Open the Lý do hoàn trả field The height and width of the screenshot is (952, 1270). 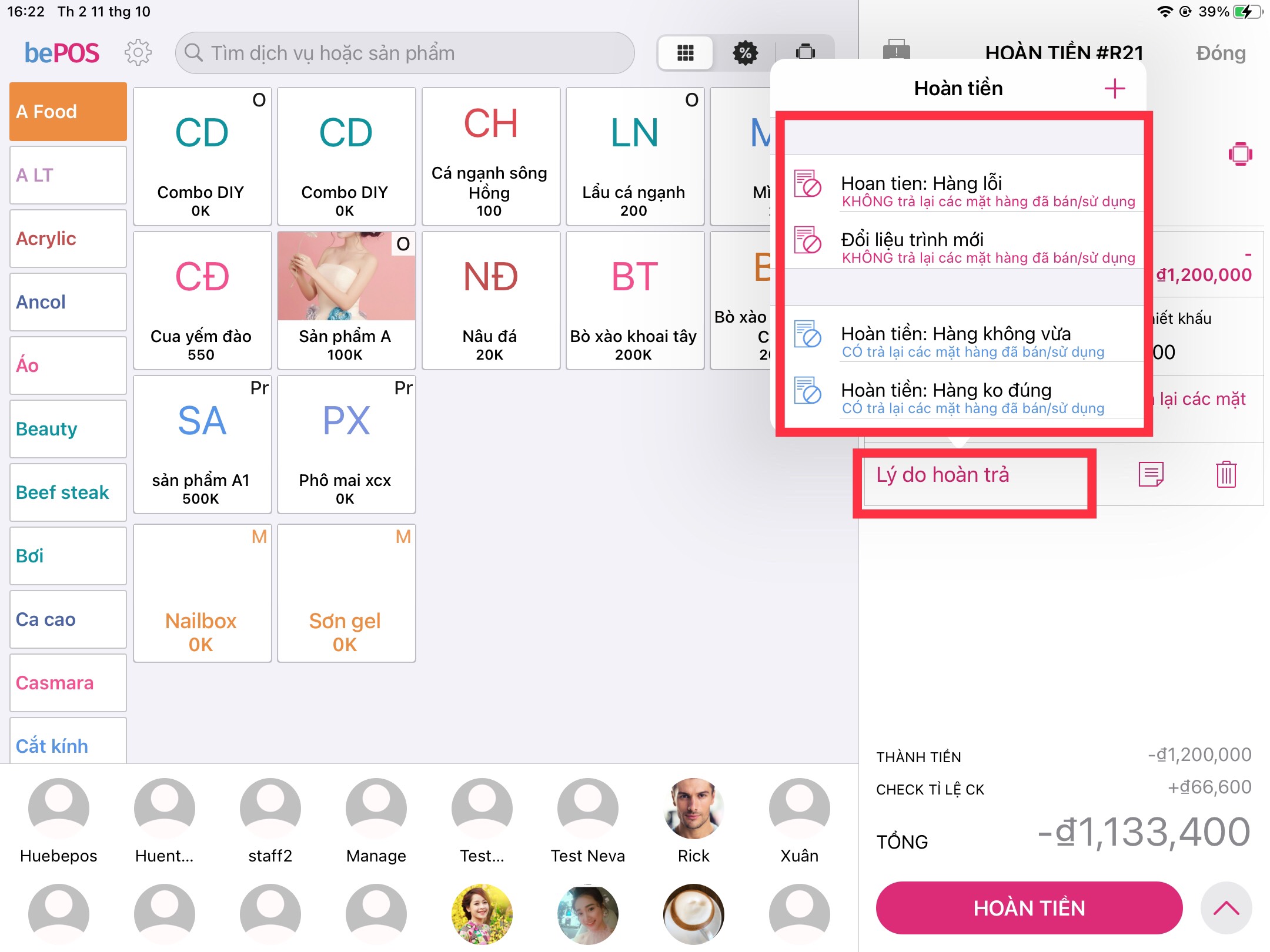coord(974,482)
